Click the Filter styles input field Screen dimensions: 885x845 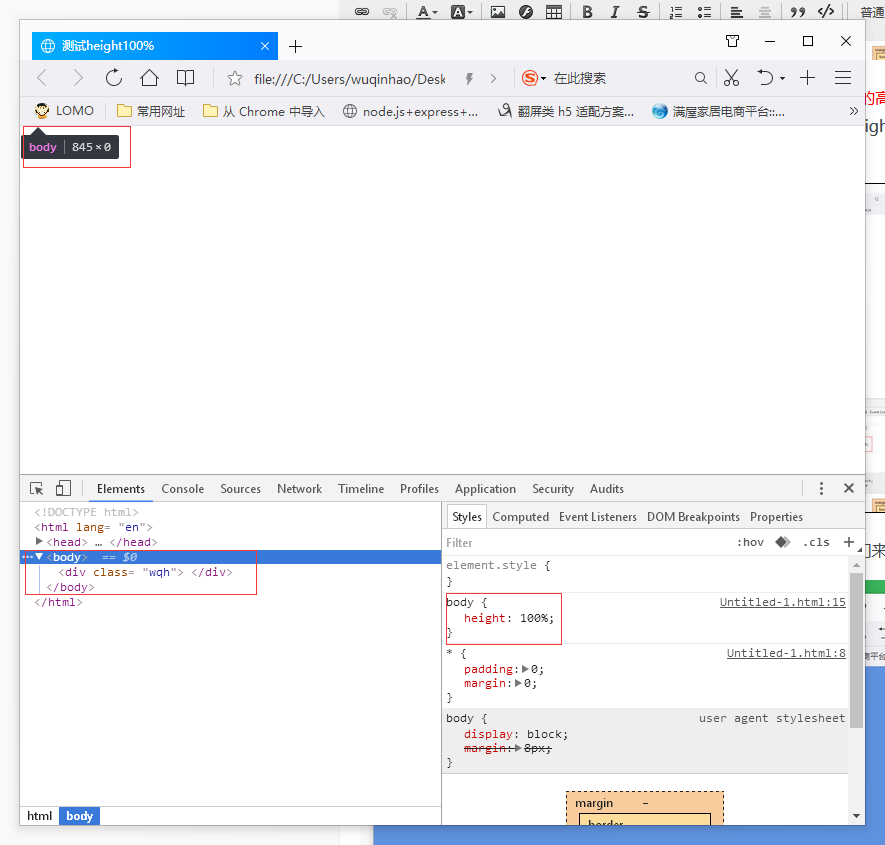point(580,543)
